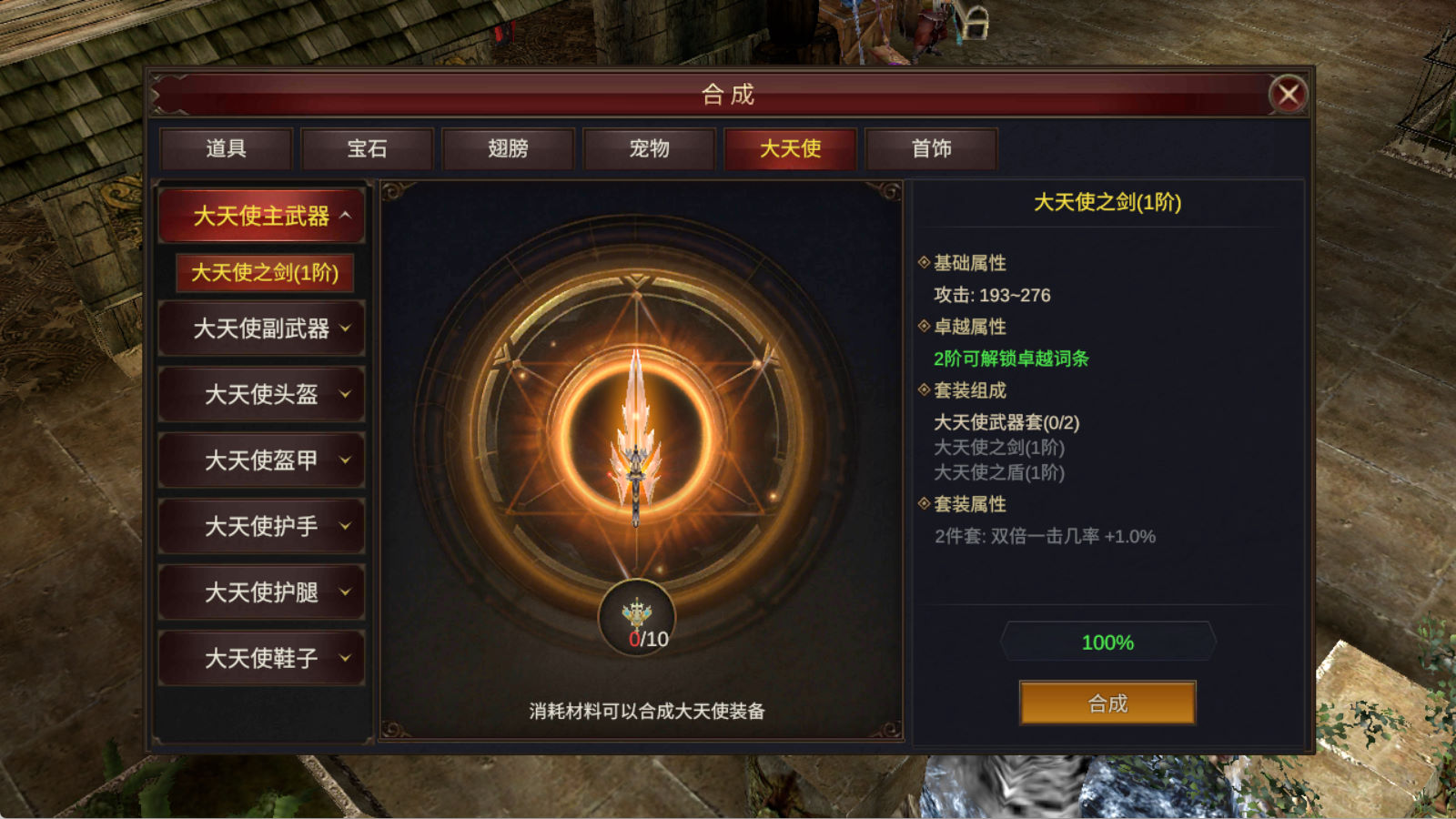The image size is (1456, 819).
Task: Switch to the 道具 tab
Action: (x=226, y=148)
